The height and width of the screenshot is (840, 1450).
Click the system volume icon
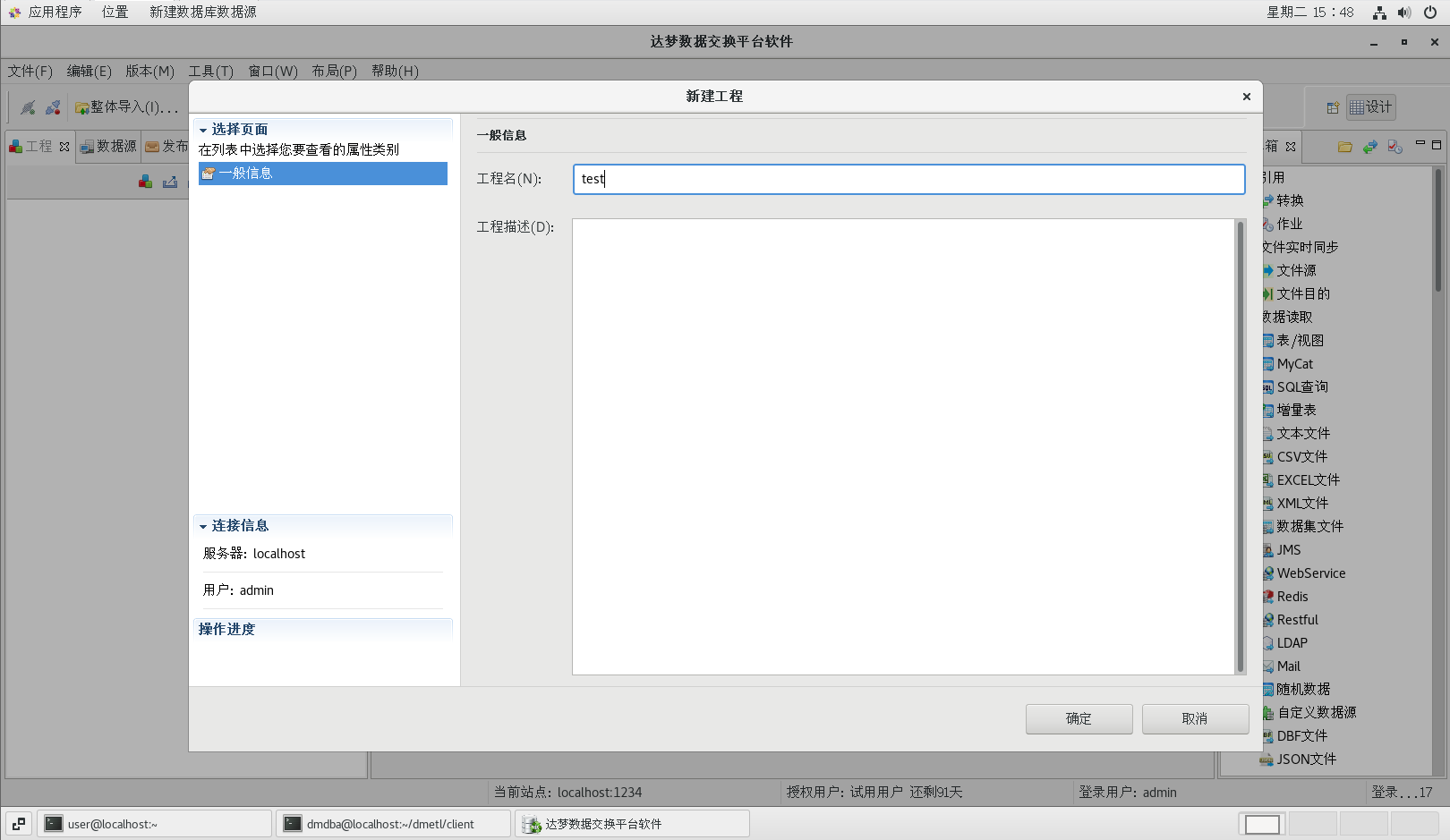(1404, 13)
